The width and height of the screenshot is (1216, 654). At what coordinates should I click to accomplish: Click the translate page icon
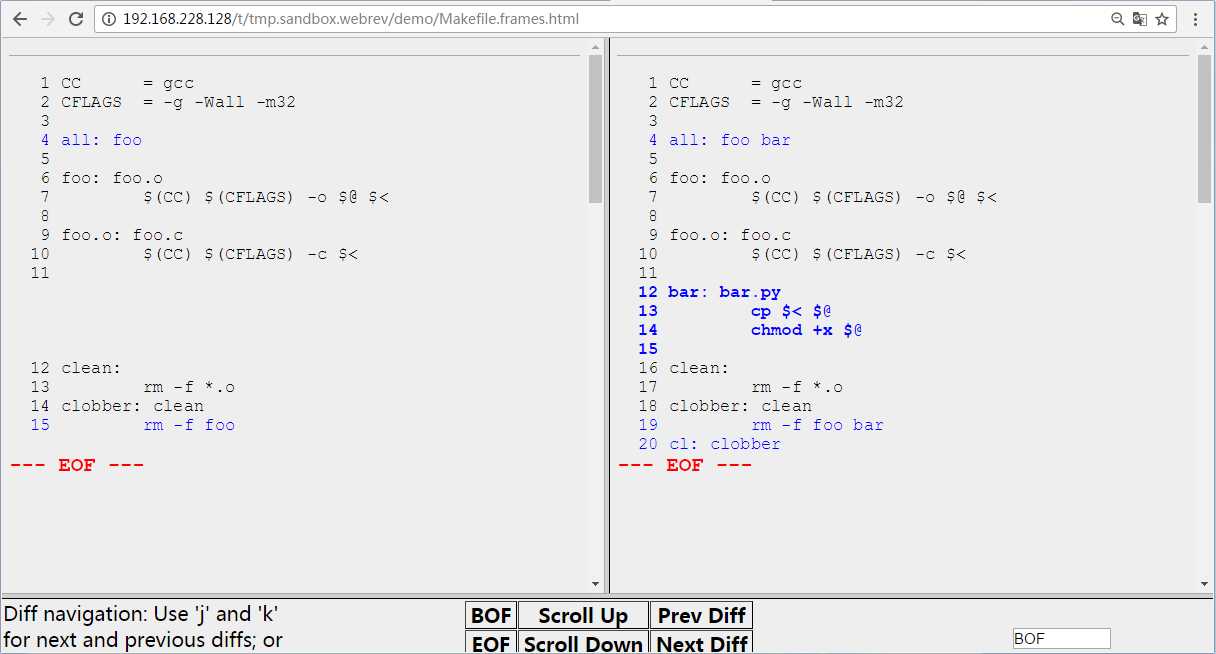1139,19
